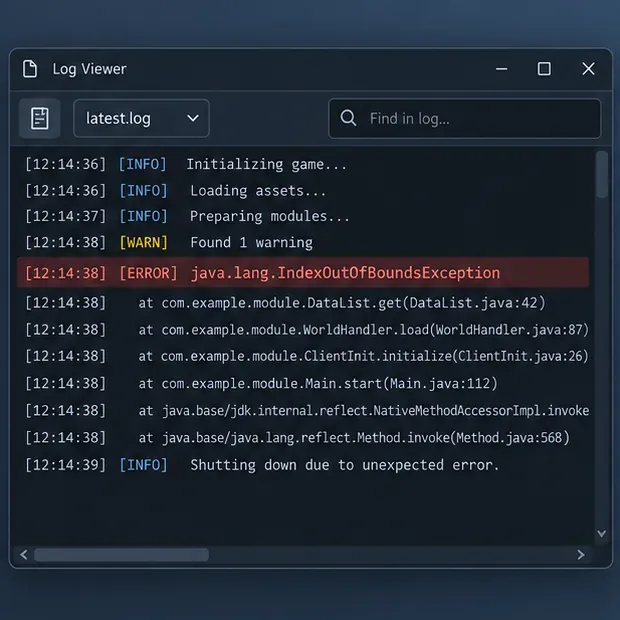The width and height of the screenshot is (620, 620).
Task: Maximize the Log Viewer window
Action: (x=544, y=69)
